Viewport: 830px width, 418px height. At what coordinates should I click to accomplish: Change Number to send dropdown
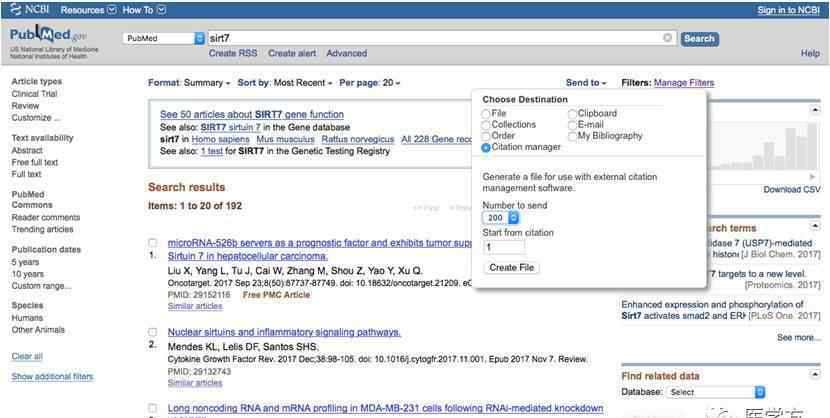(501, 217)
